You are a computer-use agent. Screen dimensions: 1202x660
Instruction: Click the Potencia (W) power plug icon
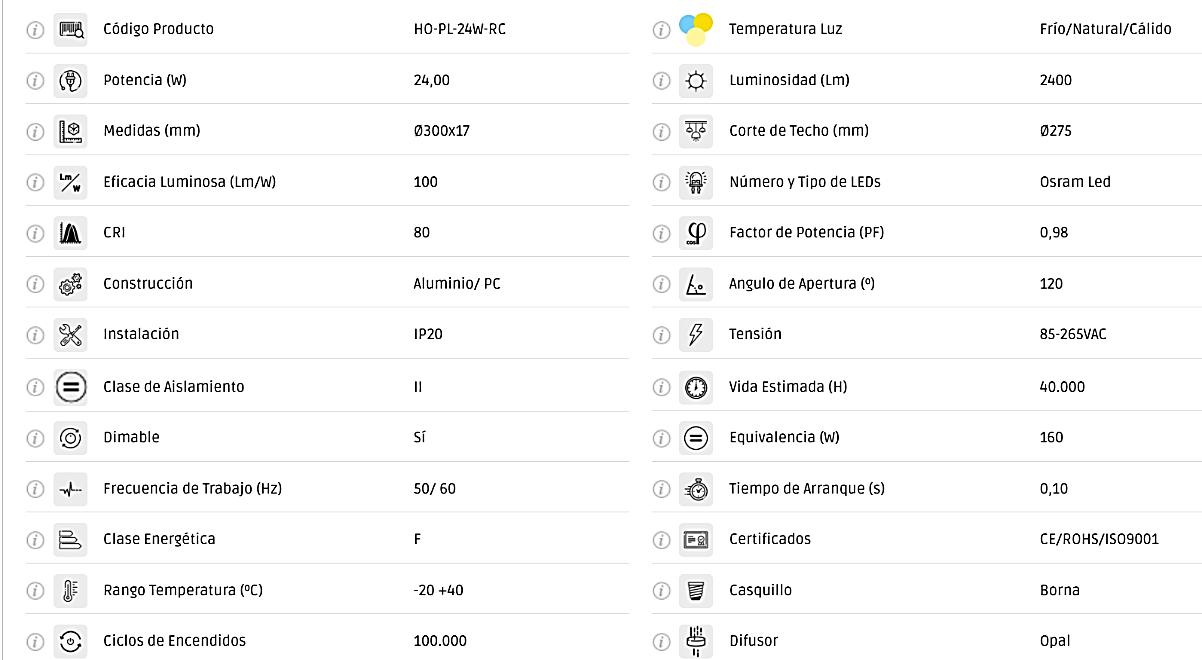pyautogui.click(x=70, y=80)
